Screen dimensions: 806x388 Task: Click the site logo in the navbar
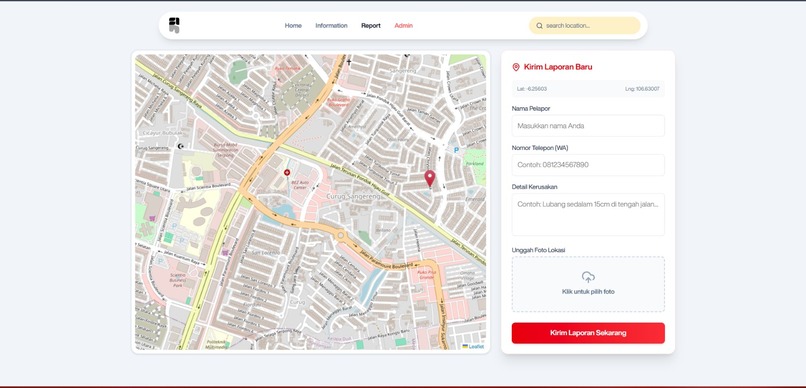click(174, 25)
